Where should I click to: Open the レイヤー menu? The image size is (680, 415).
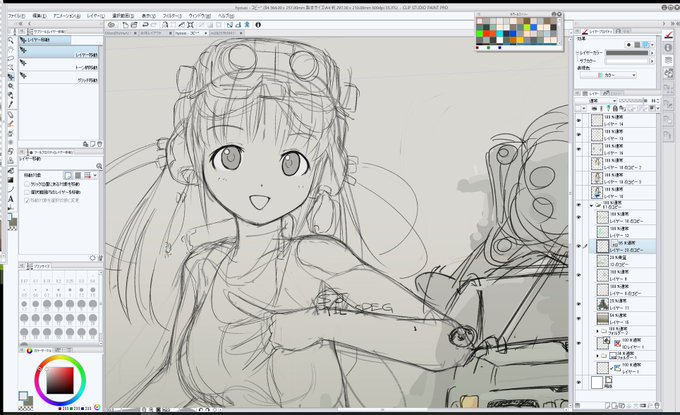pos(95,16)
